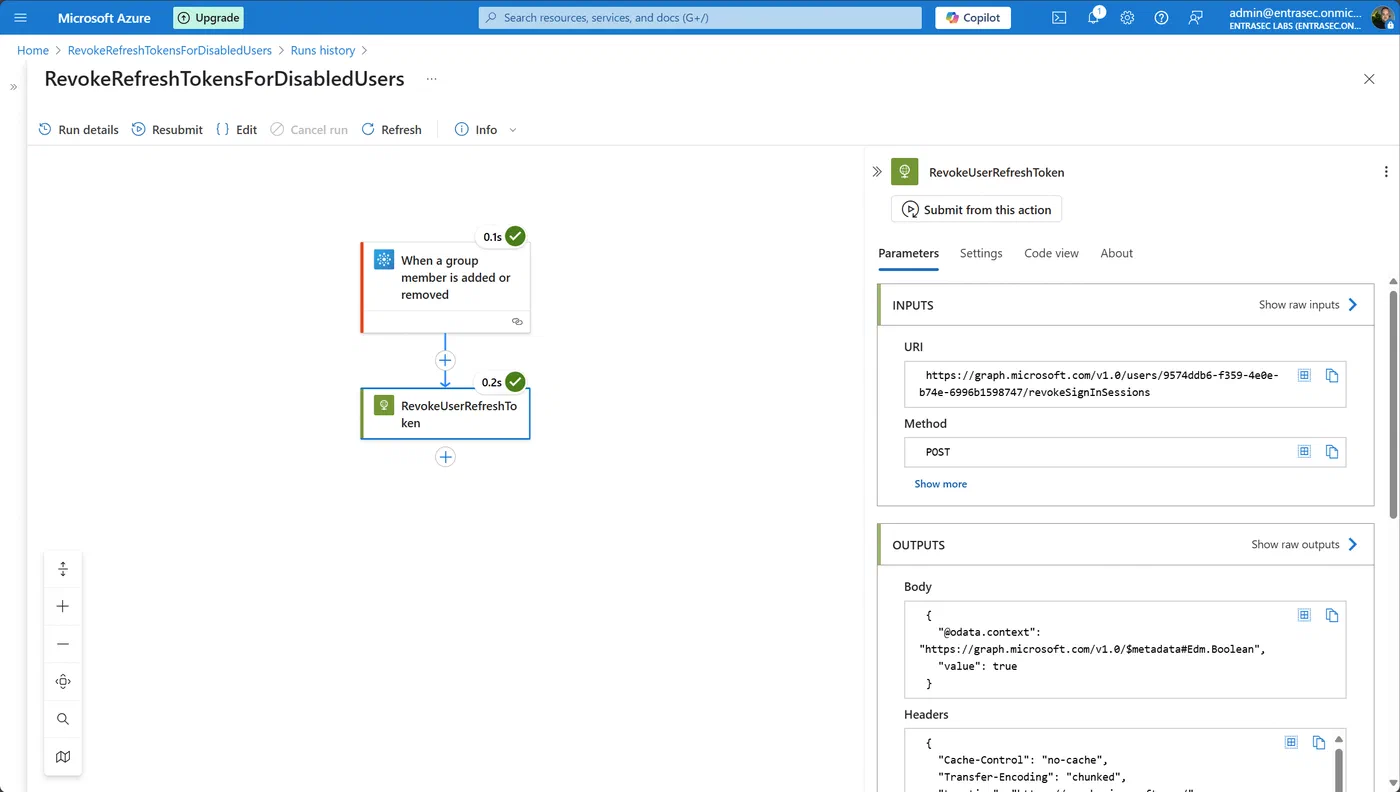Click the center/locate canvas control
Image resolution: width=1400 pixels, height=792 pixels.
[63, 682]
